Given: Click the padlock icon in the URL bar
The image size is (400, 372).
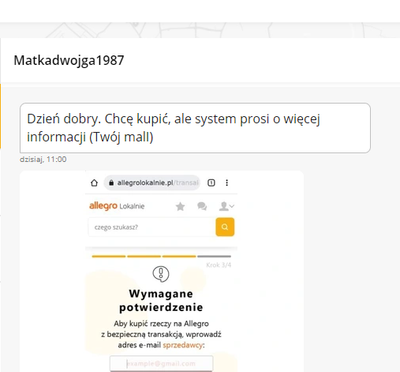Looking at the screenshot, I should click(111, 183).
